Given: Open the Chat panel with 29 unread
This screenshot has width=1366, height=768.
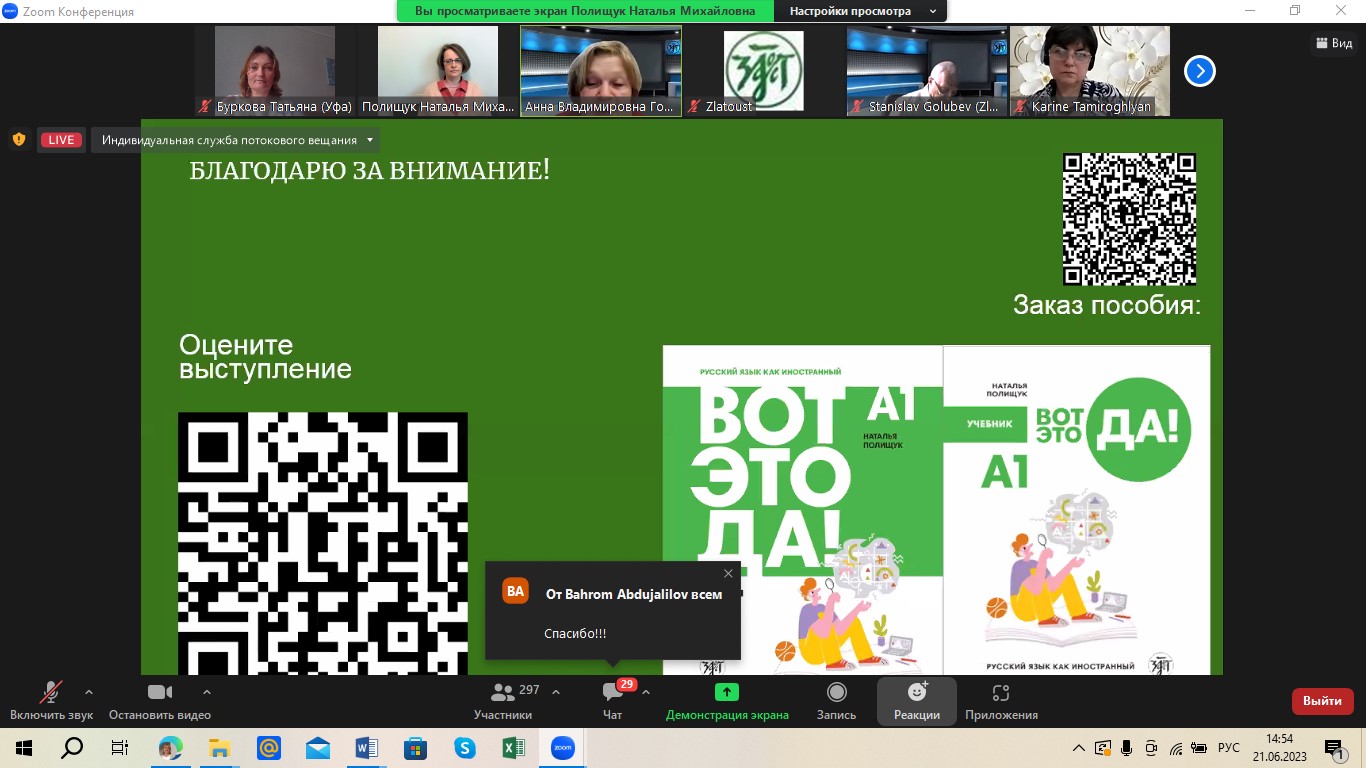Looking at the screenshot, I should [613, 692].
